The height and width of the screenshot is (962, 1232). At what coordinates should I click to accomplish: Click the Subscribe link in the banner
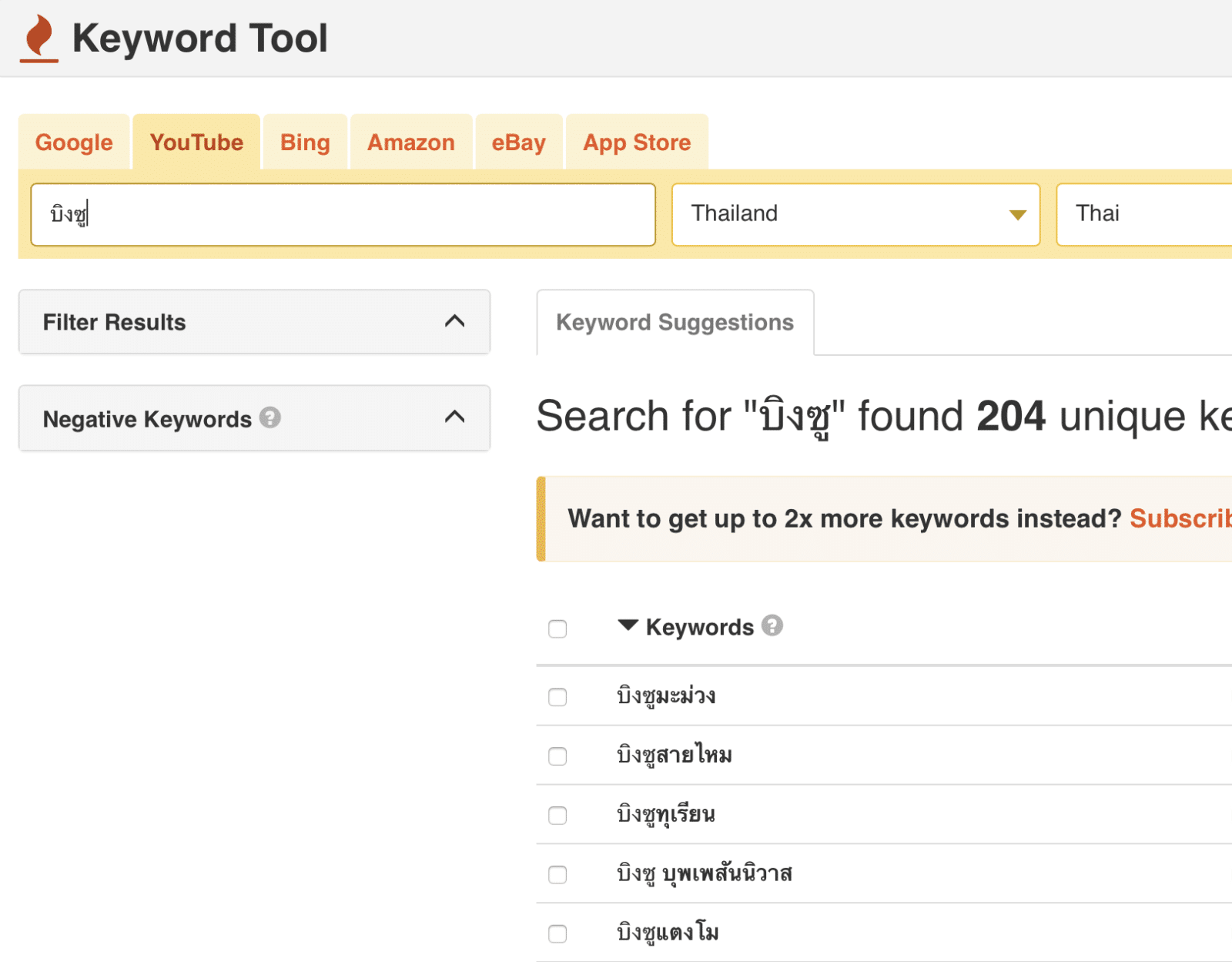(x=1180, y=518)
